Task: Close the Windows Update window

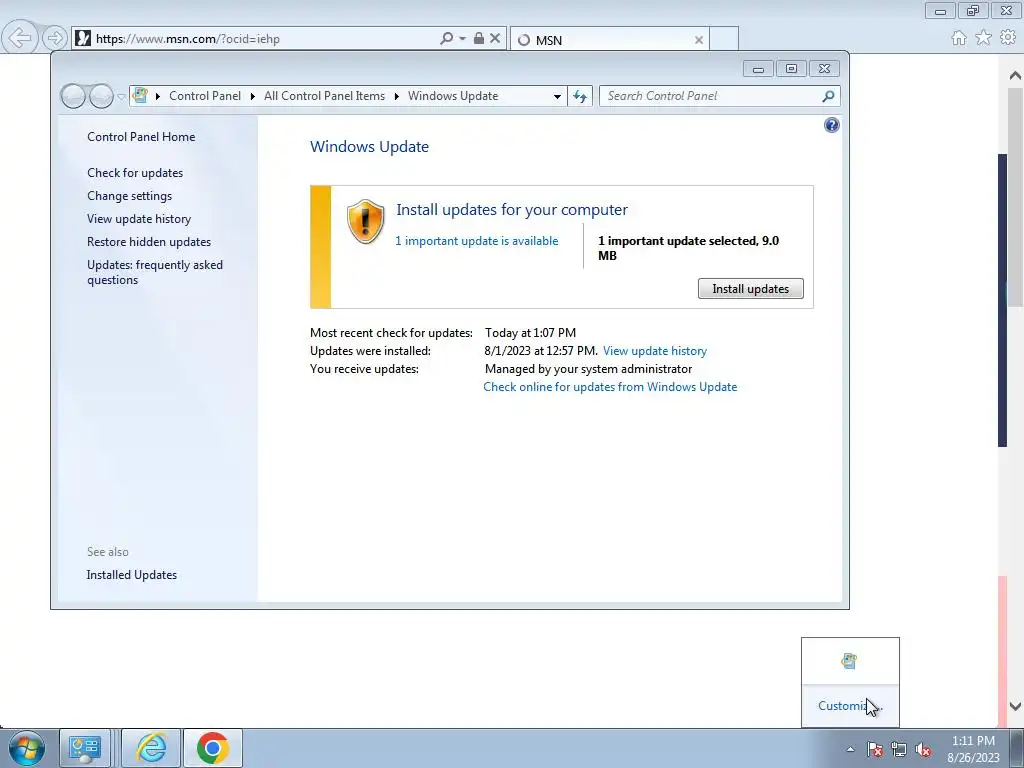Action: click(824, 69)
